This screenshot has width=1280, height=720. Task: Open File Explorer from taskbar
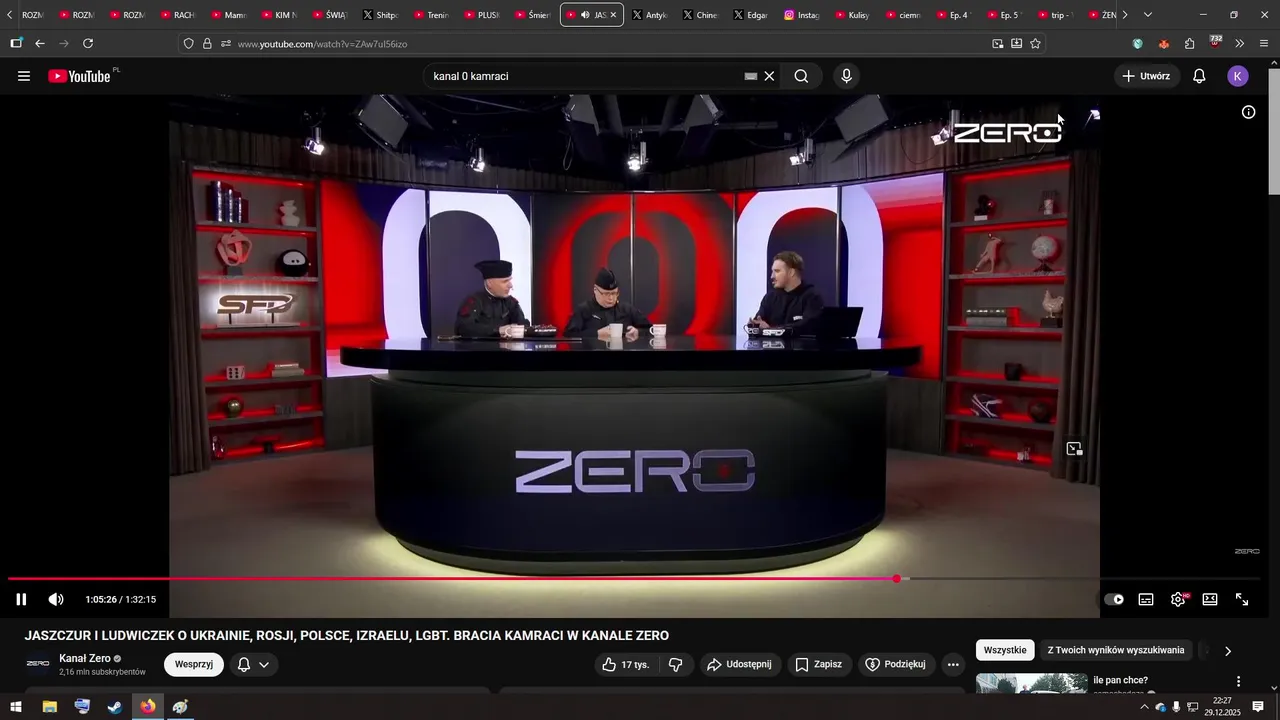[x=49, y=707]
